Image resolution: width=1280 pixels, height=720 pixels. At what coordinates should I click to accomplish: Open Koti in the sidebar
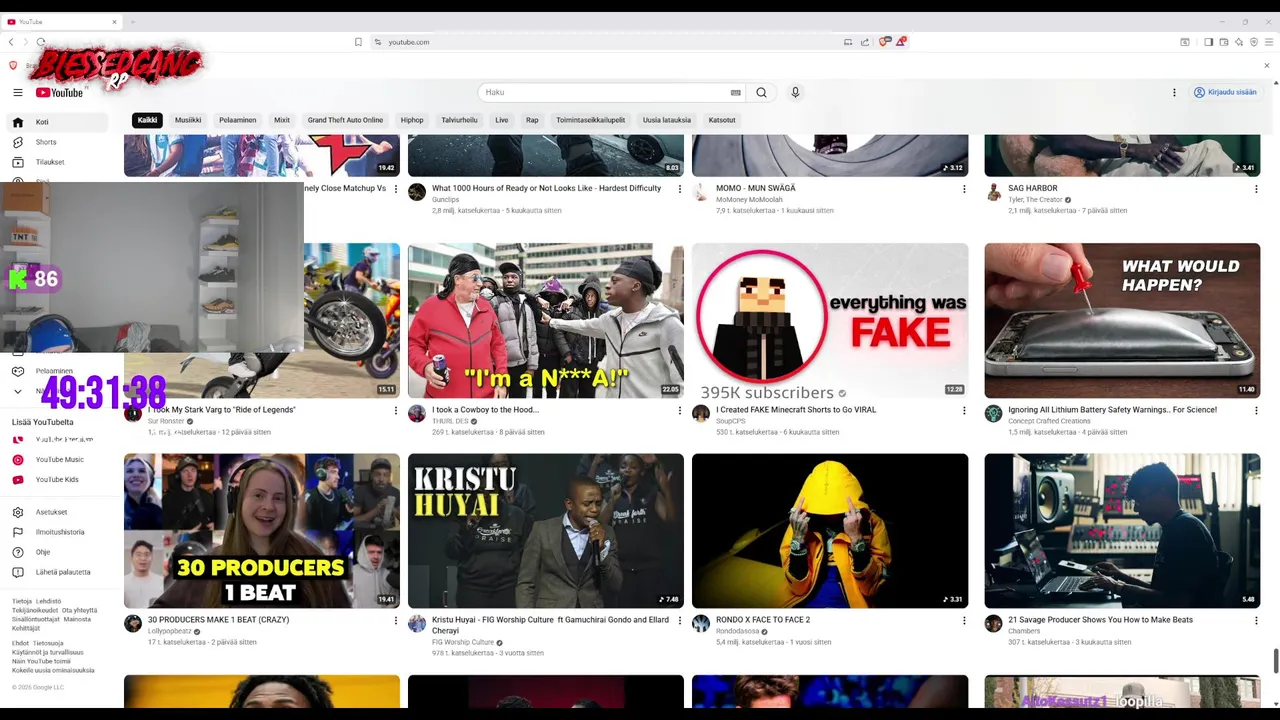click(x=58, y=122)
